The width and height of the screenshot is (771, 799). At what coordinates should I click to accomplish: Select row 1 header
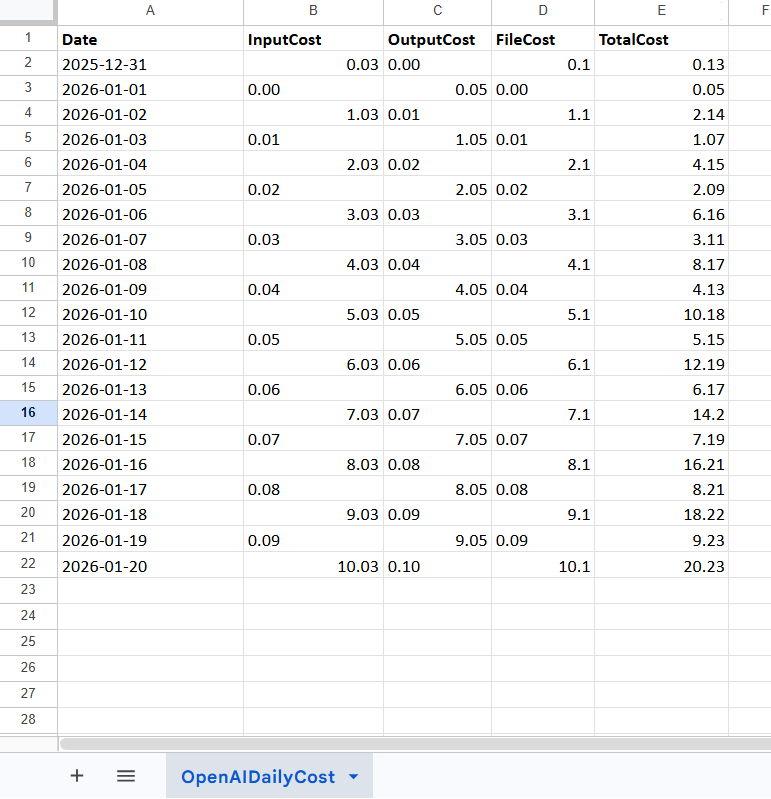(x=28, y=38)
